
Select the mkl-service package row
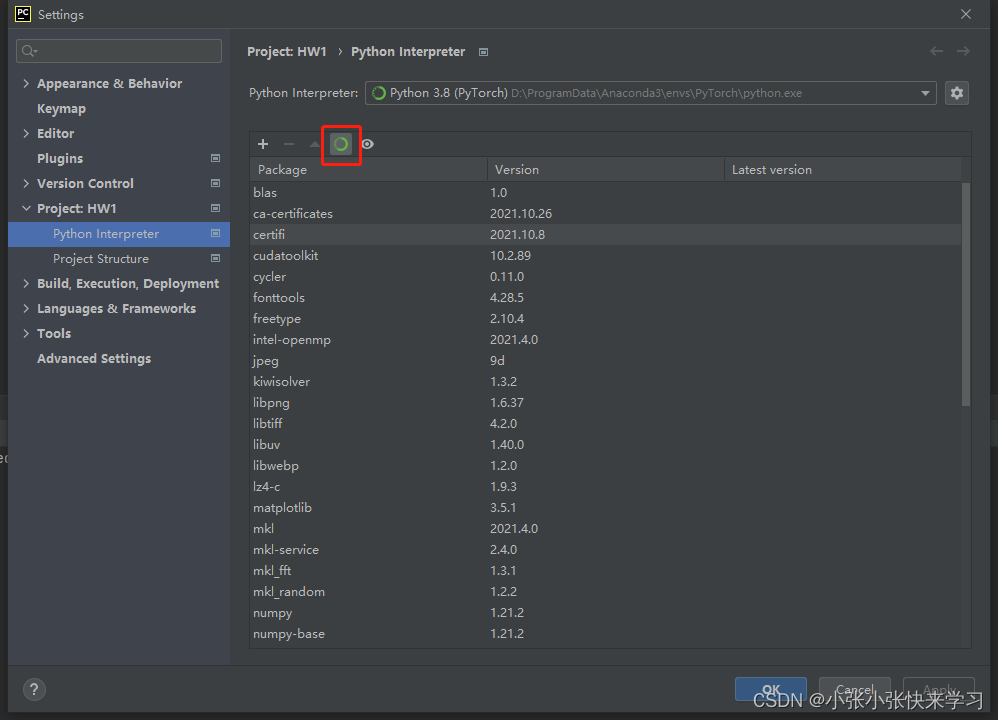[605, 549]
